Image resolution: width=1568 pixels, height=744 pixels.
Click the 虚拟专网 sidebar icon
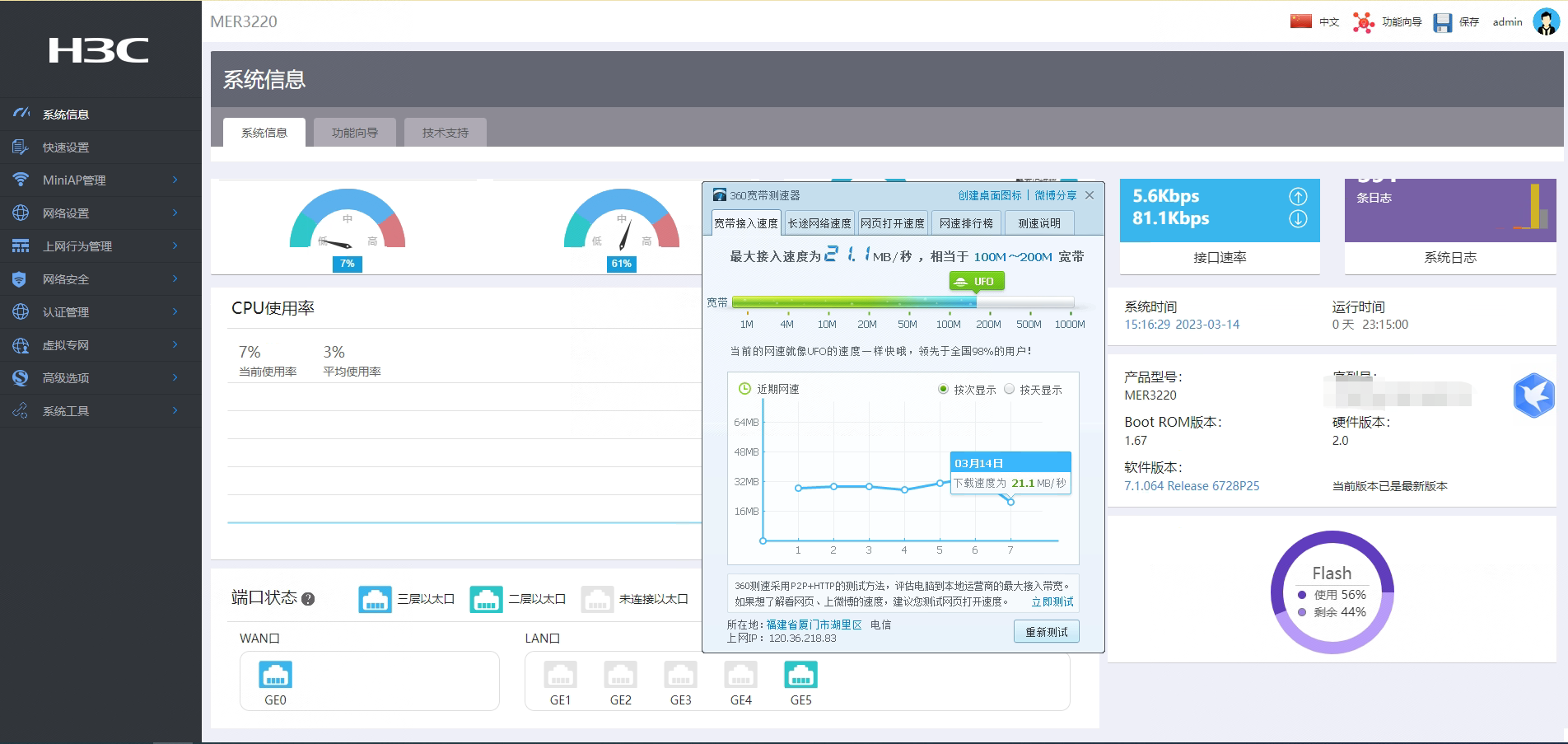pyautogui.click(x=21, y=344)
